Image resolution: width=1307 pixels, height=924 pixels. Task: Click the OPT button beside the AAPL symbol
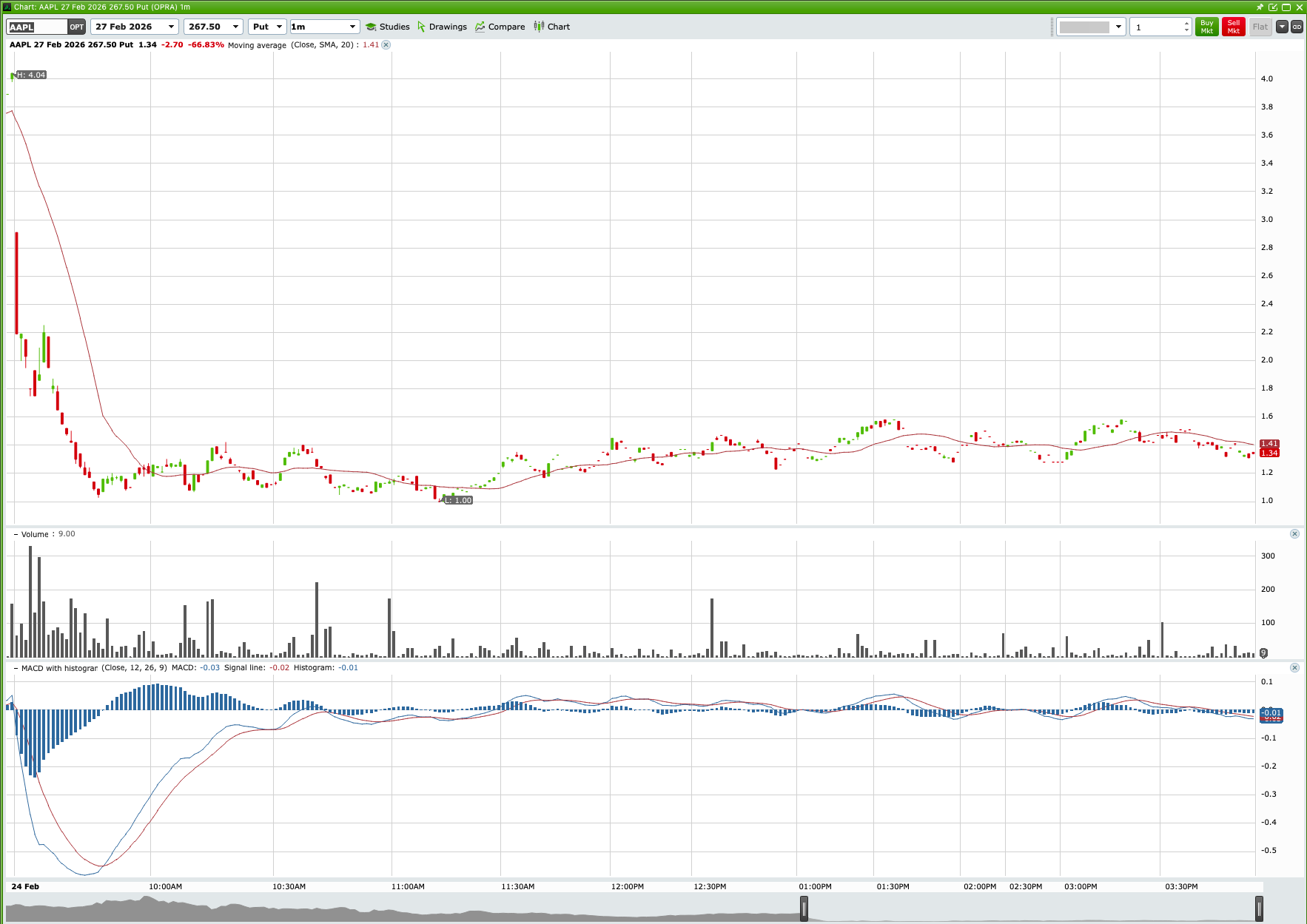coord(76,26)
